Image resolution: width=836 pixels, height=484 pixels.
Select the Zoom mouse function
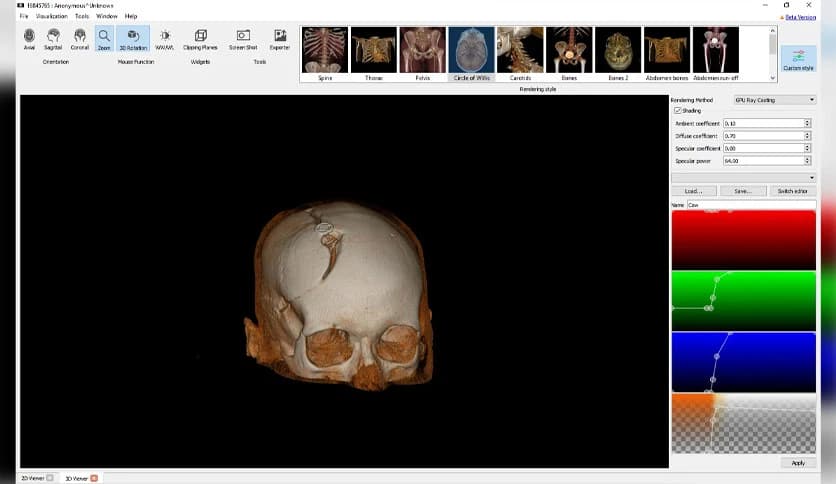104,39
